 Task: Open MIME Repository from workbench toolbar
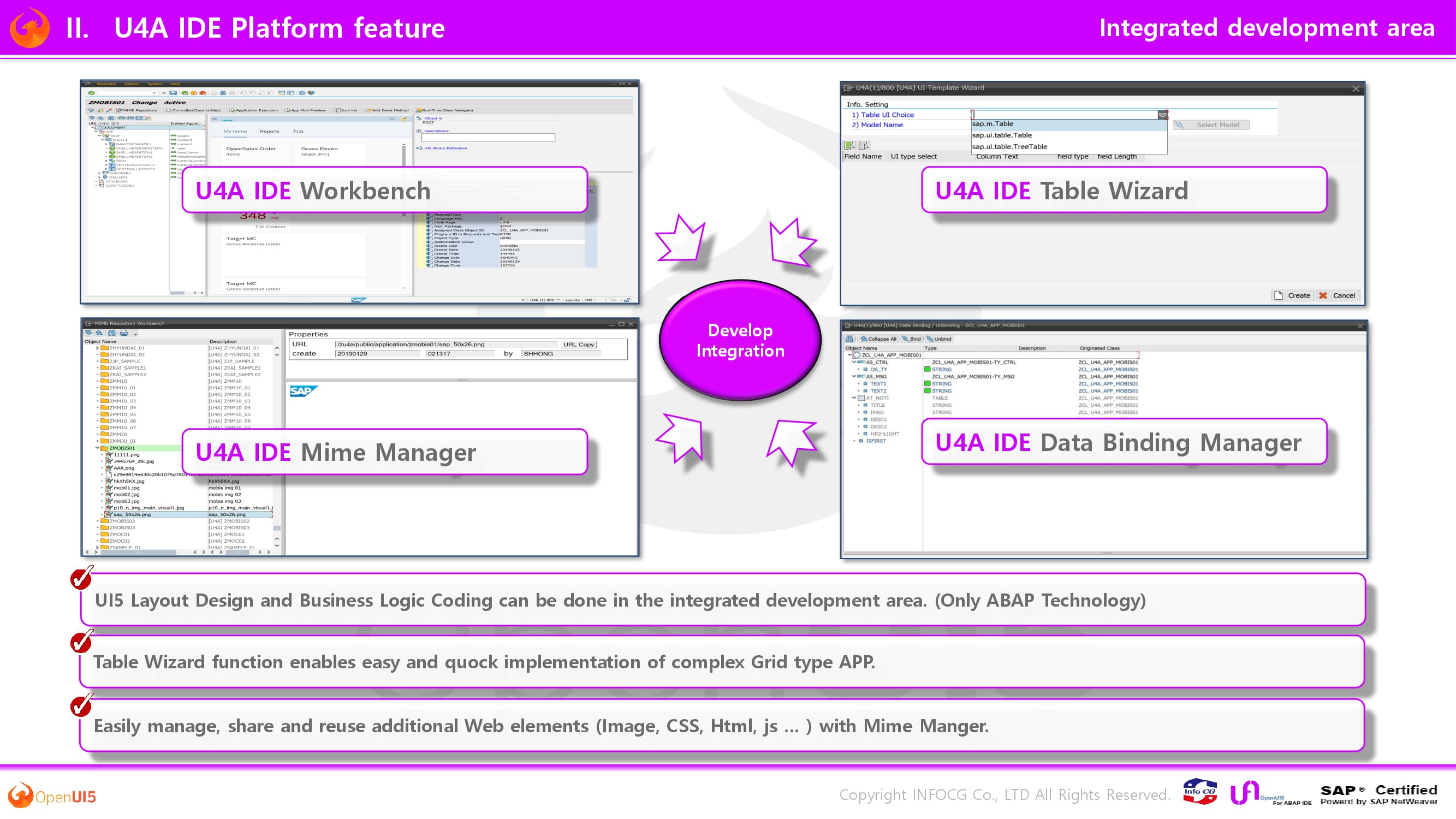tap(136, 110)
